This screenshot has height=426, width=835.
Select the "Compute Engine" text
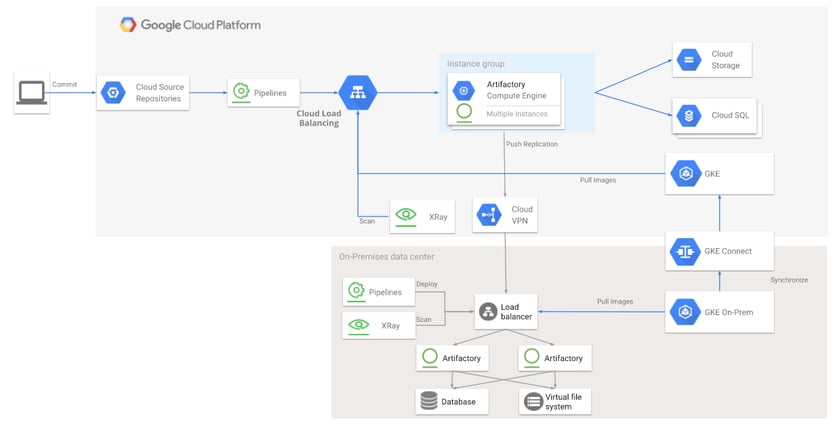[517, 96]
